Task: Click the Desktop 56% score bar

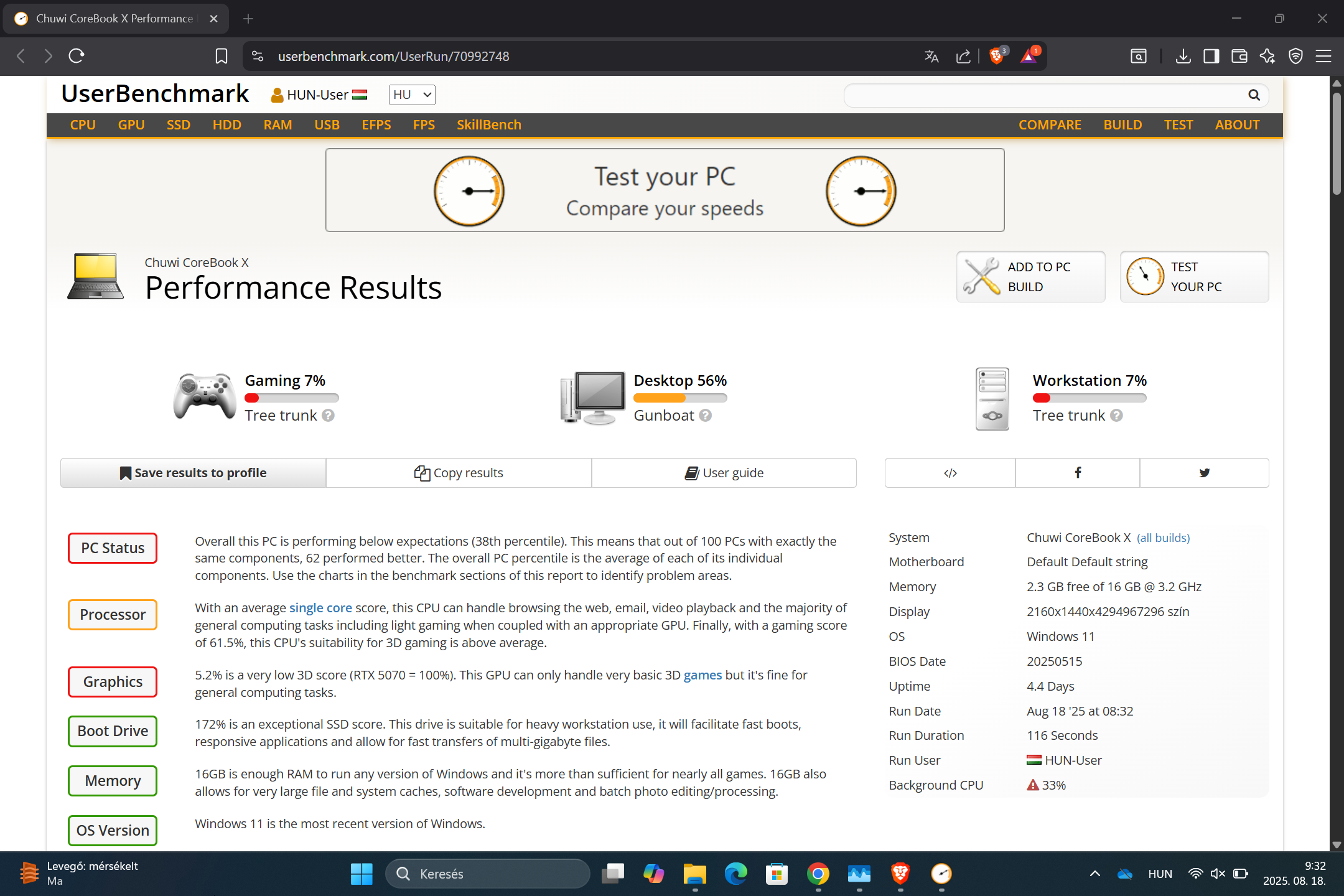Action: pos(680,398)
